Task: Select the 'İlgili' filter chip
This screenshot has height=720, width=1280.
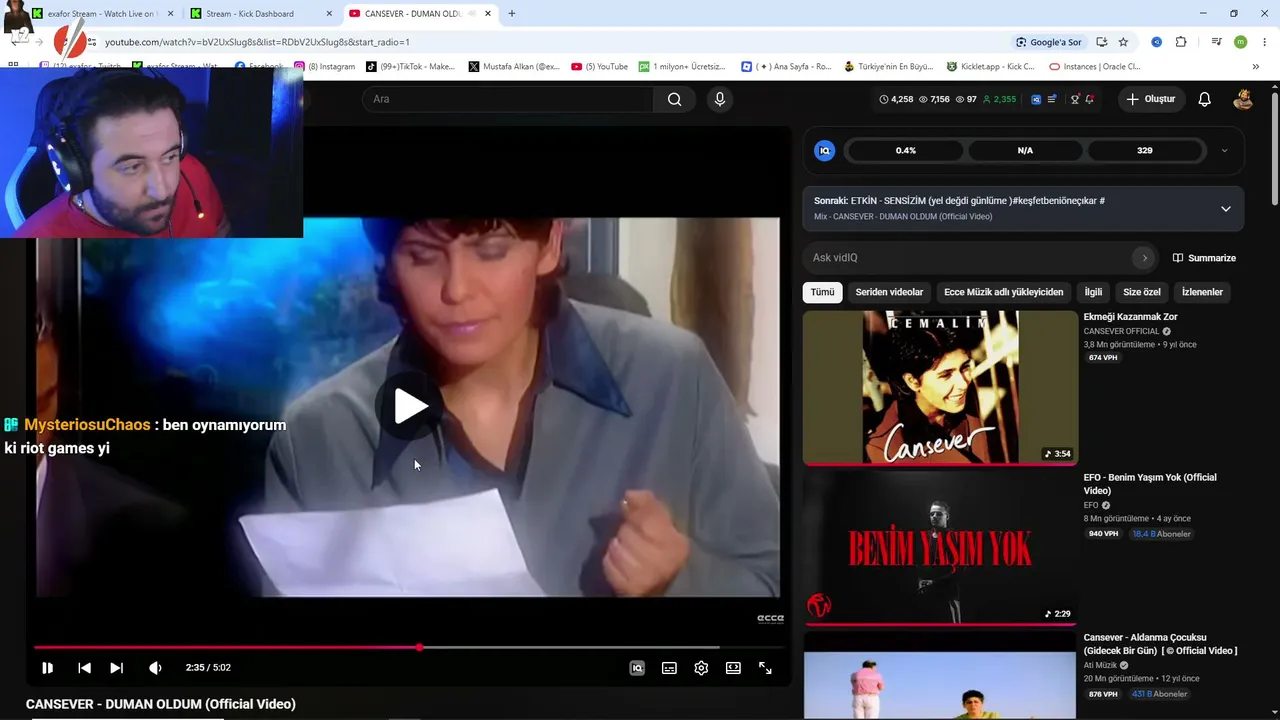Action: coord(1093,292)
